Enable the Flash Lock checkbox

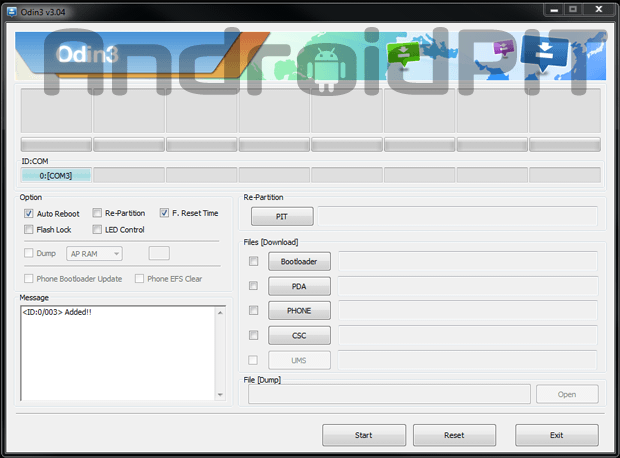click(28, 229)
